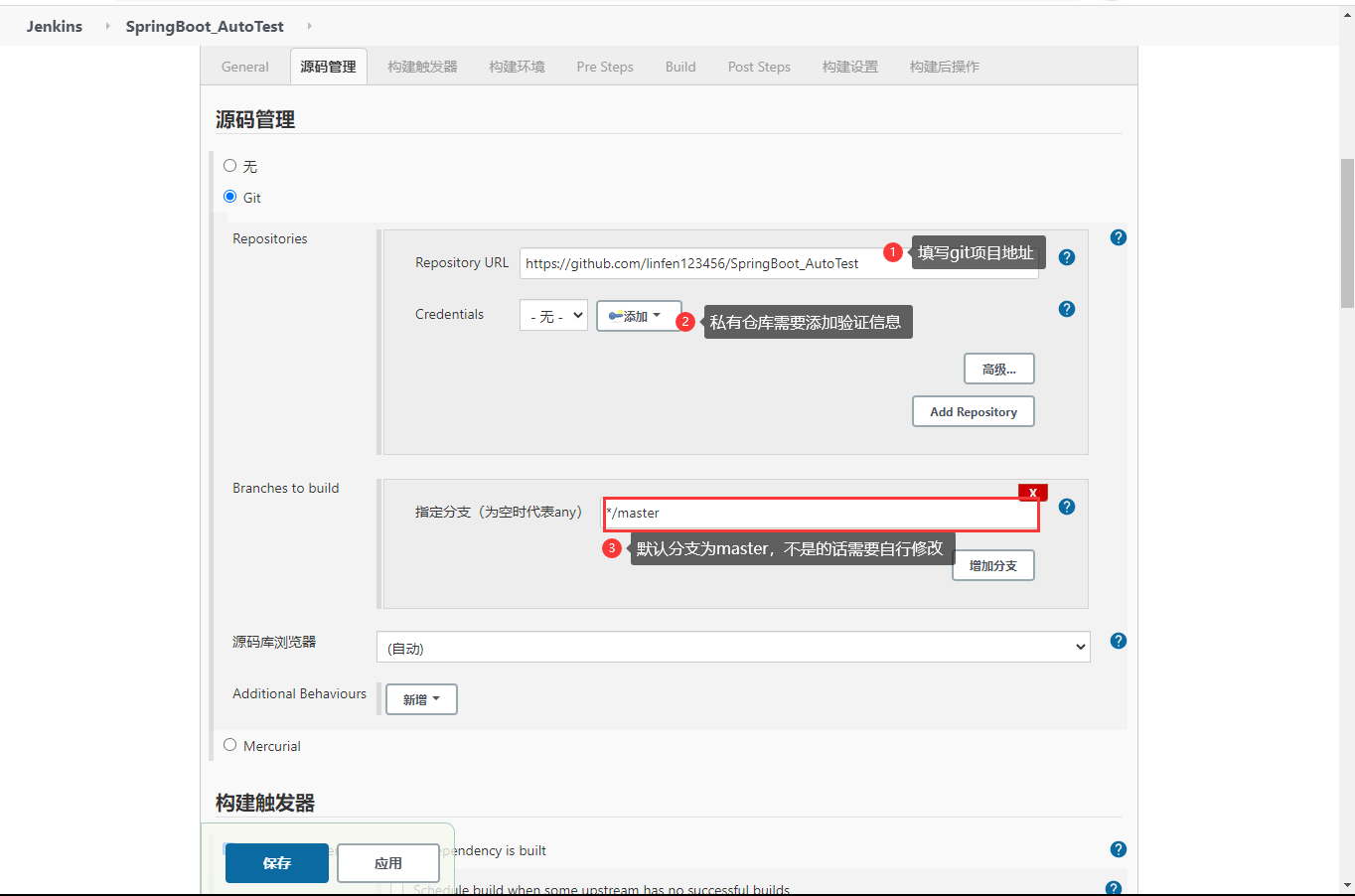Click the Credentials label
1355x896 pixels.
click(x=450, y=314)
